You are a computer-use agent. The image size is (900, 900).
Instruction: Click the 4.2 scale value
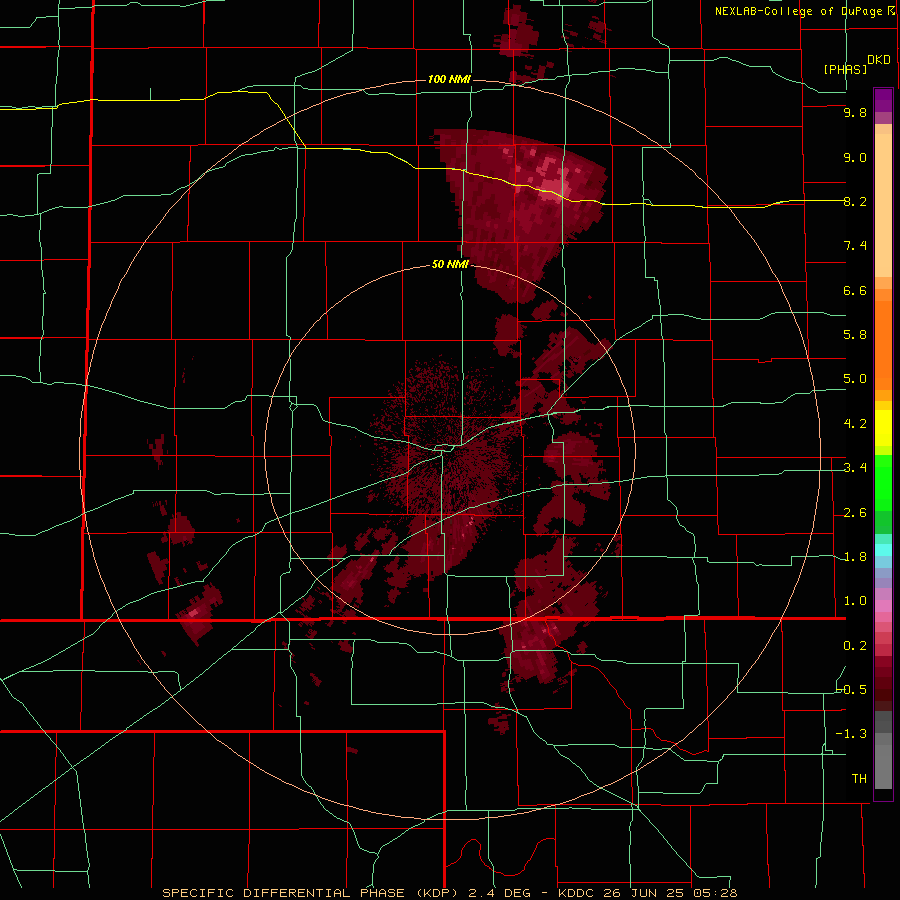[855, 424]
